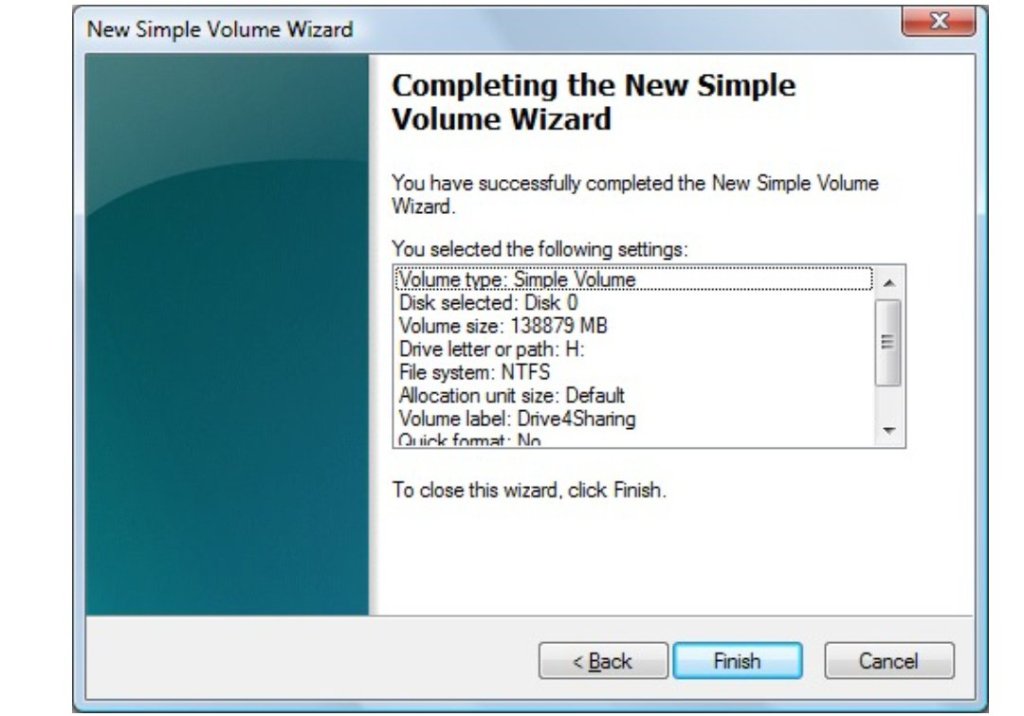
Task: Select the Disk selected: Disk 0 line
Action: point(634,302)
